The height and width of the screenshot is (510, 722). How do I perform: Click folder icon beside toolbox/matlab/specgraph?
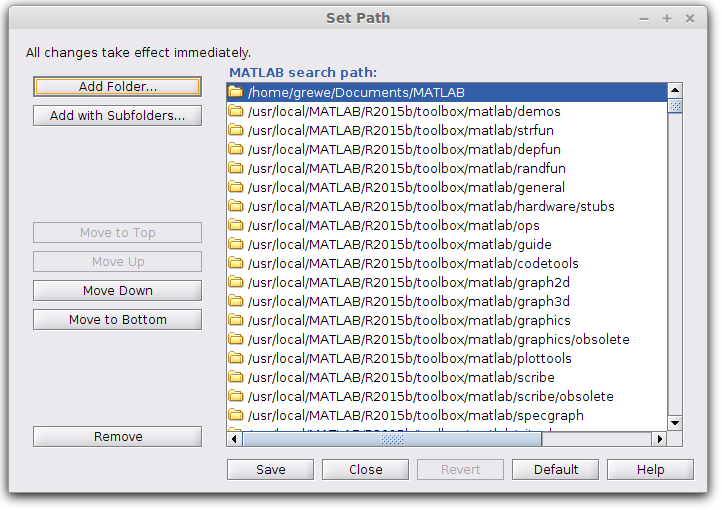236,415
